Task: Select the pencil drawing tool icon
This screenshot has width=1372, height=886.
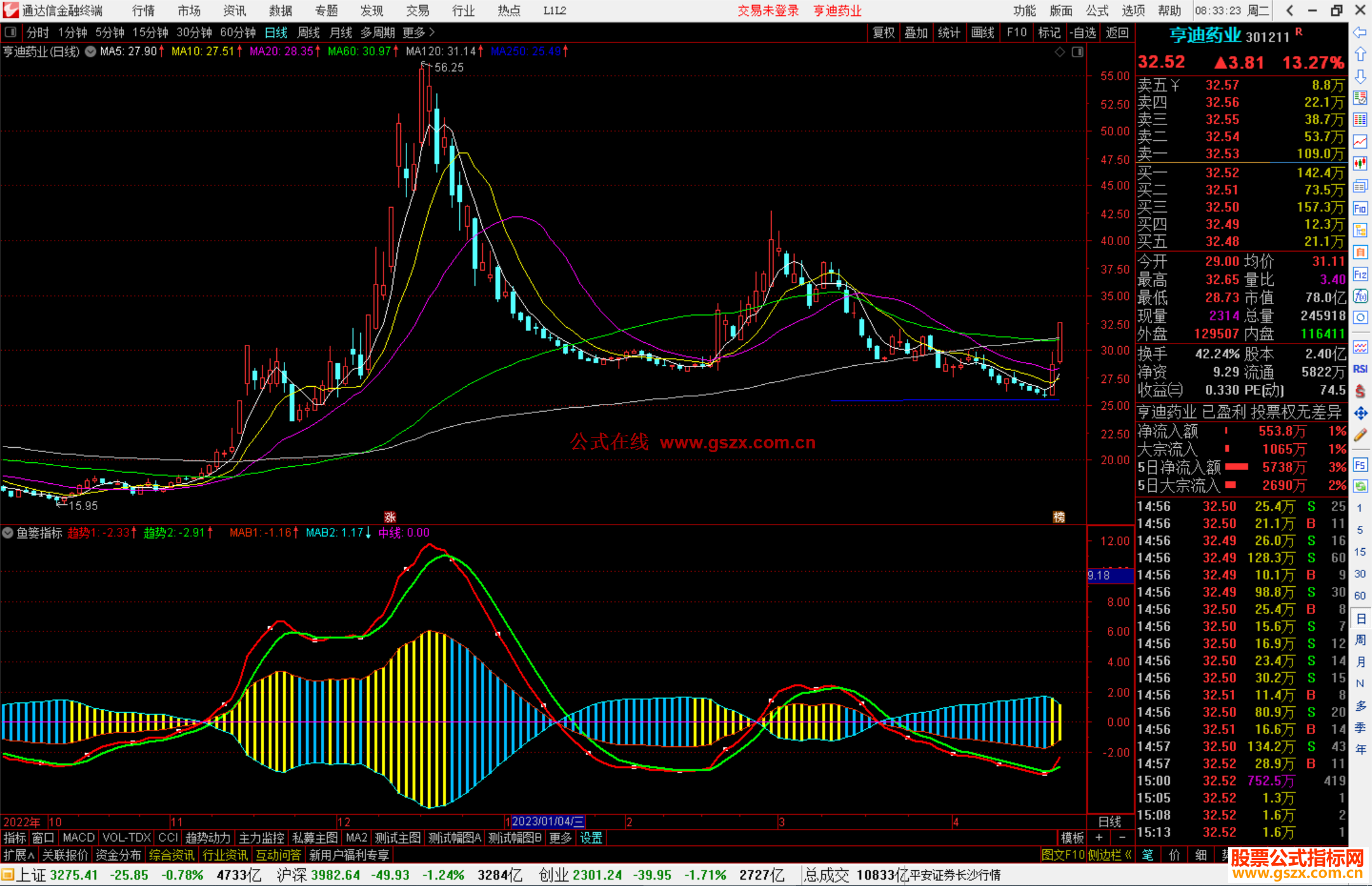Action: (x=1360, y=436)
